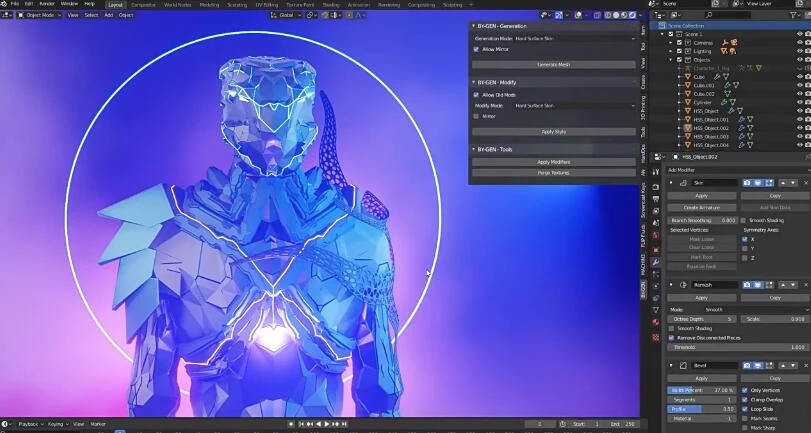Click the Blender logo icon

click(5, 4)
